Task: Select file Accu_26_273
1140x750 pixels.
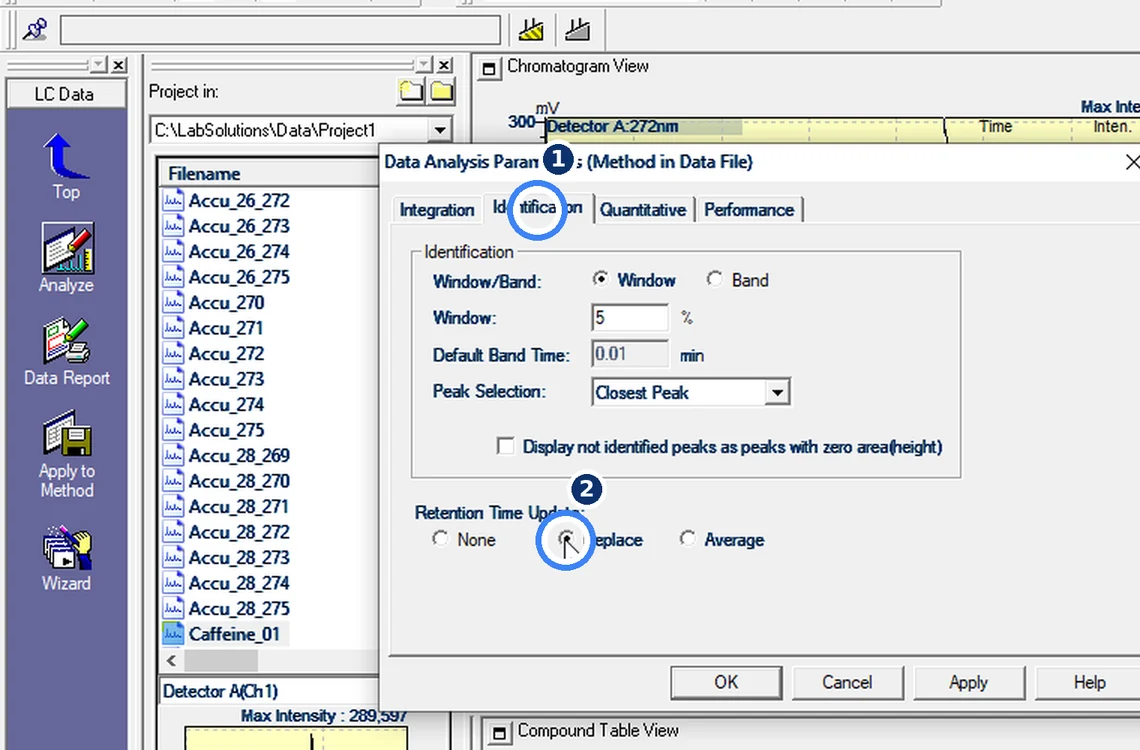Action: point(239,226)
